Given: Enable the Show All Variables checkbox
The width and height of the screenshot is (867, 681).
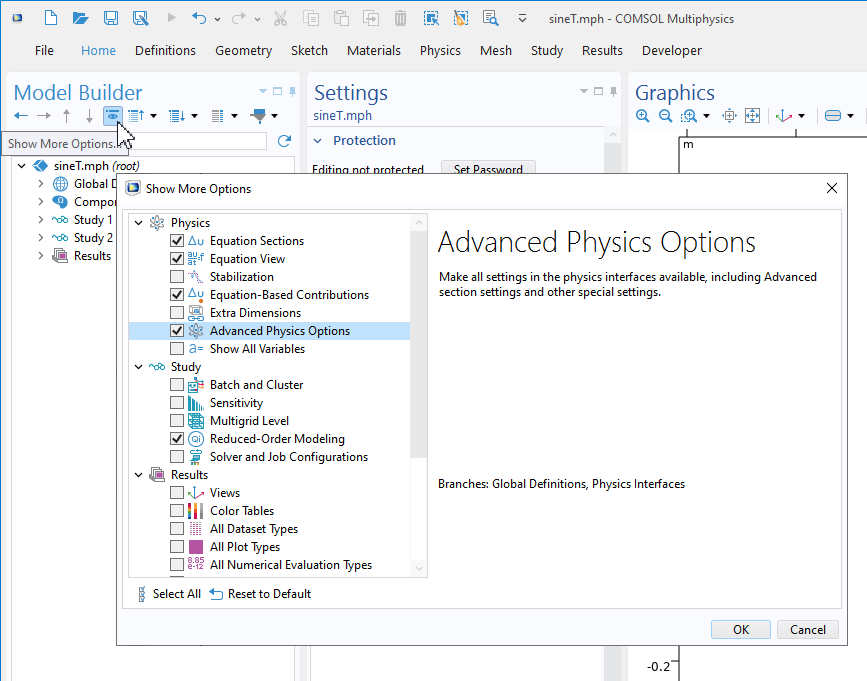Looking at the screenshot, I should tap(177, 349).
